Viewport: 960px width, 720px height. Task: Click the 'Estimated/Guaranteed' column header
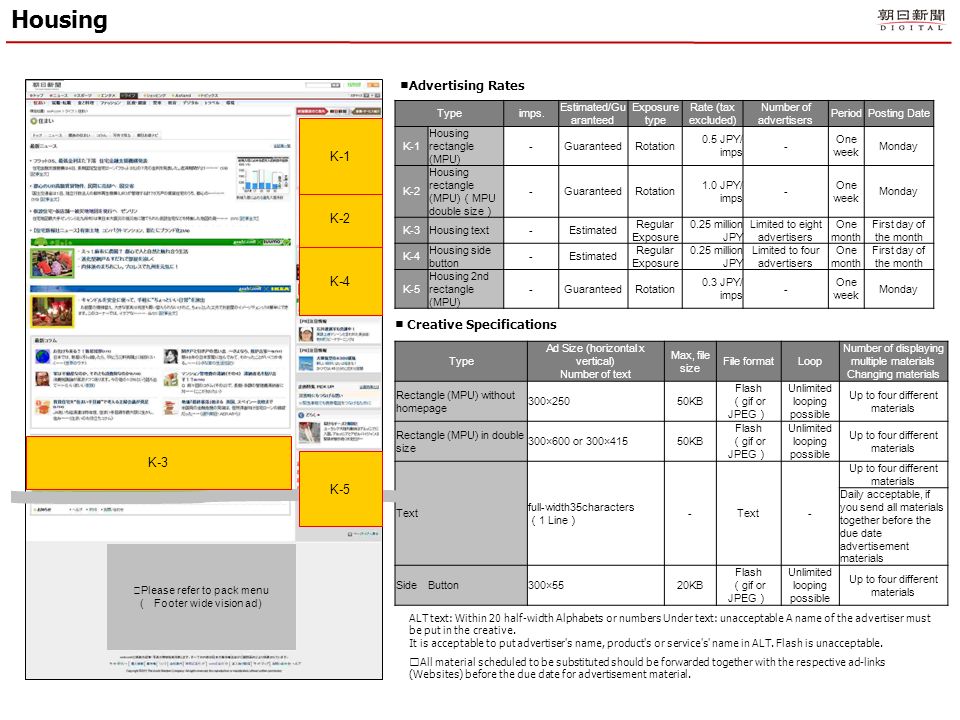[x=593, y=113]
